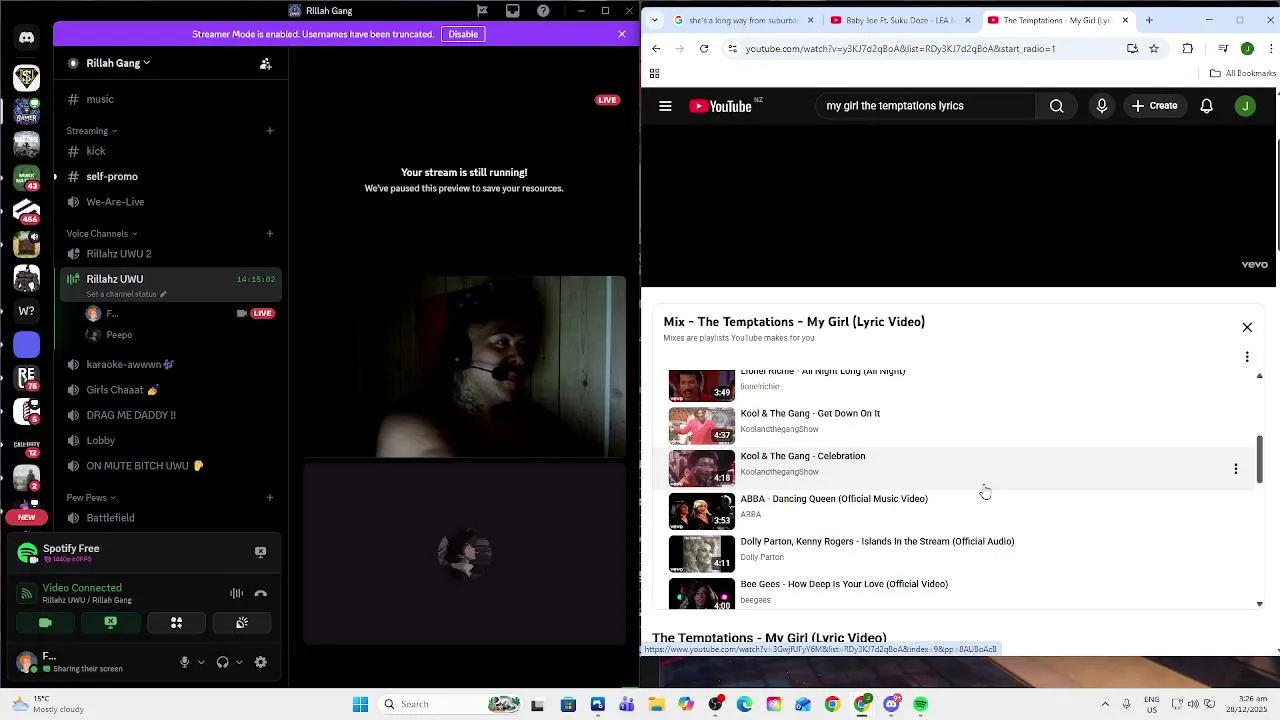Open Discord help icon in the title bar
Viewport: 1280px width, 720px height.
click(x=543, y=11)
